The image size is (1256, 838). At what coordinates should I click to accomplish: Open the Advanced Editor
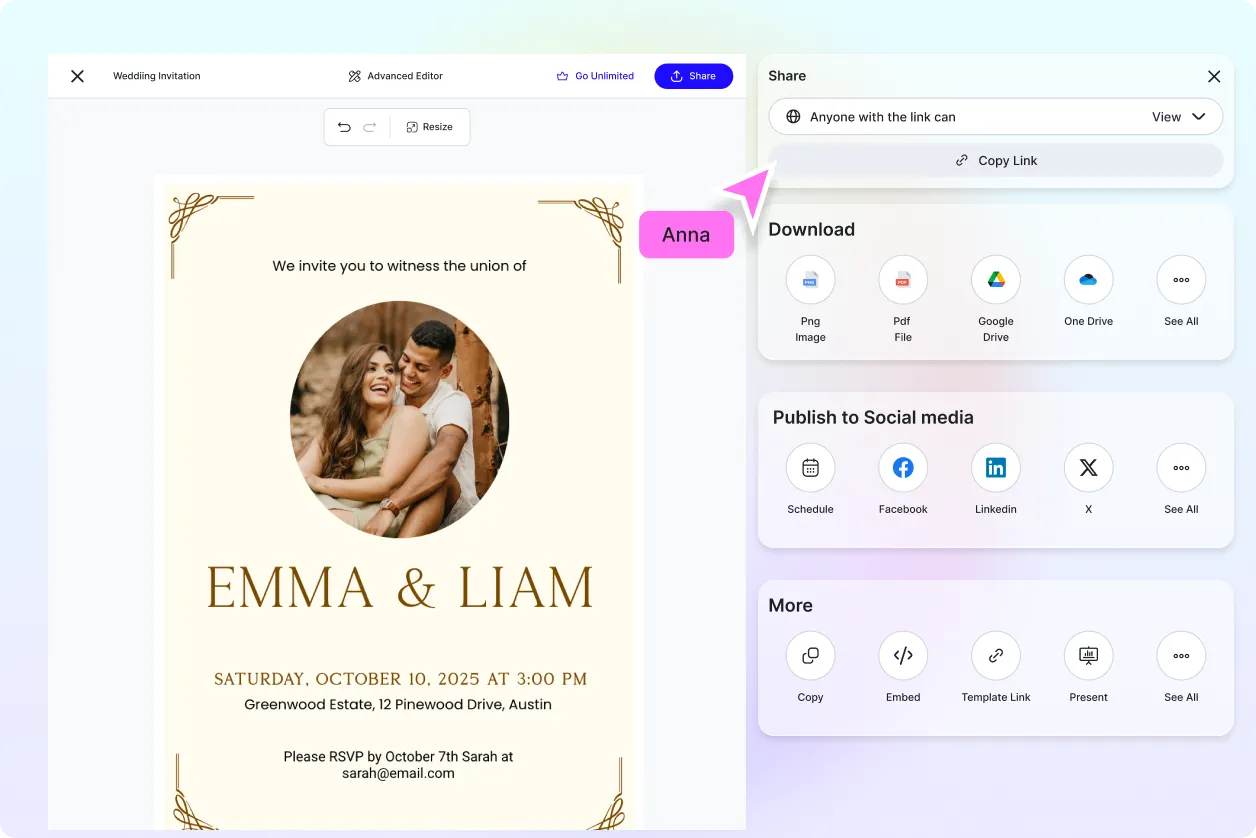tap(395, 76)
